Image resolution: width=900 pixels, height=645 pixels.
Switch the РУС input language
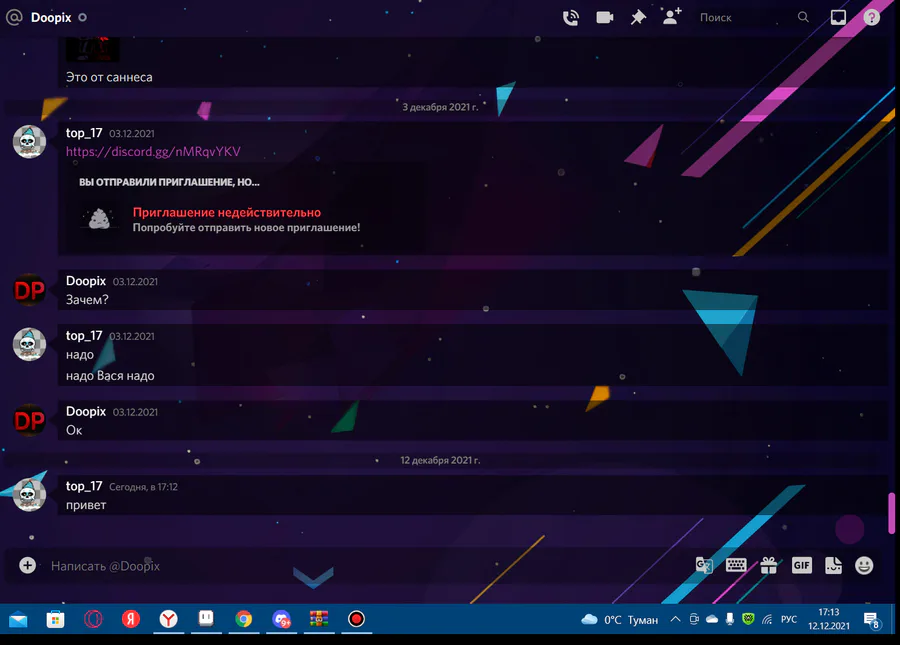(789, 619)
